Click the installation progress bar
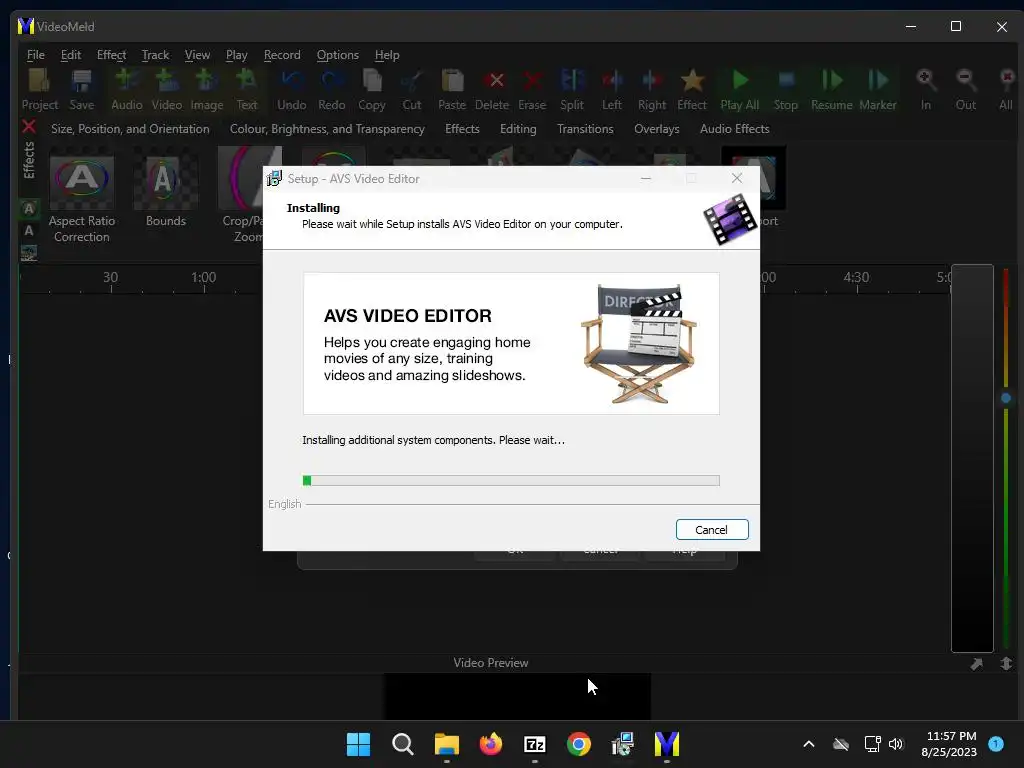The height and width of the screenshot is (768, 1024). click(x=511, y=481)
